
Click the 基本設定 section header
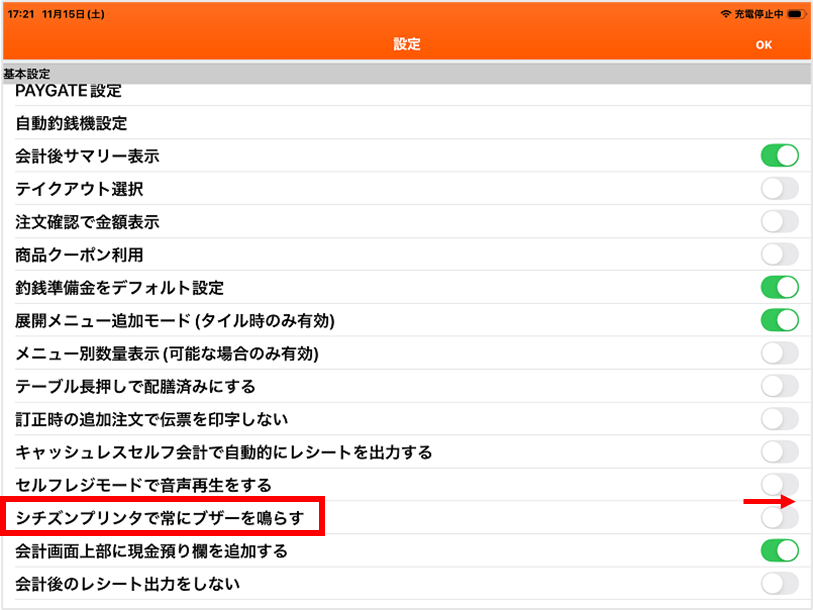(27, 74)
